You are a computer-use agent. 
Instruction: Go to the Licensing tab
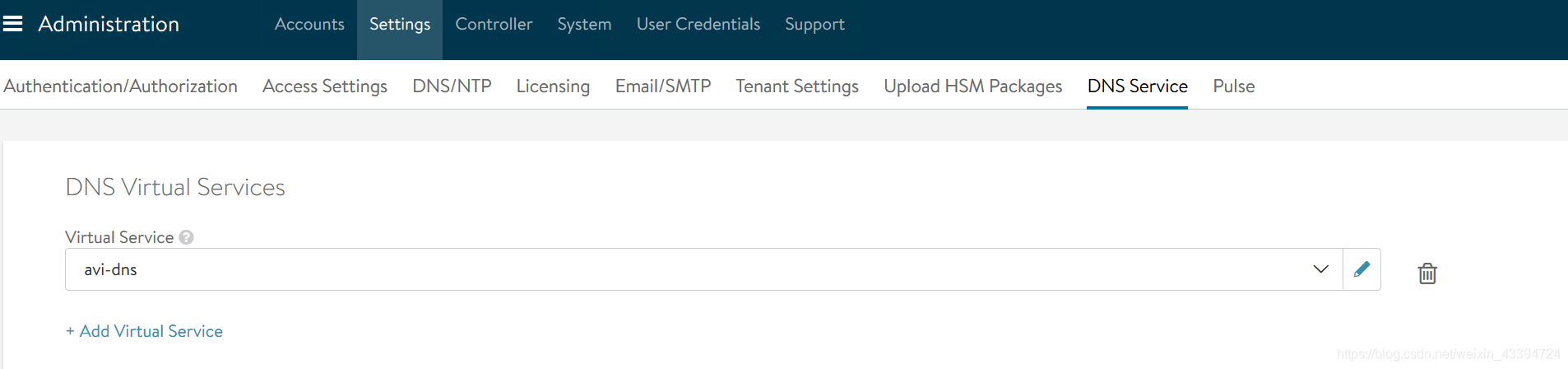pyautogui.click(x=553, y=86)
